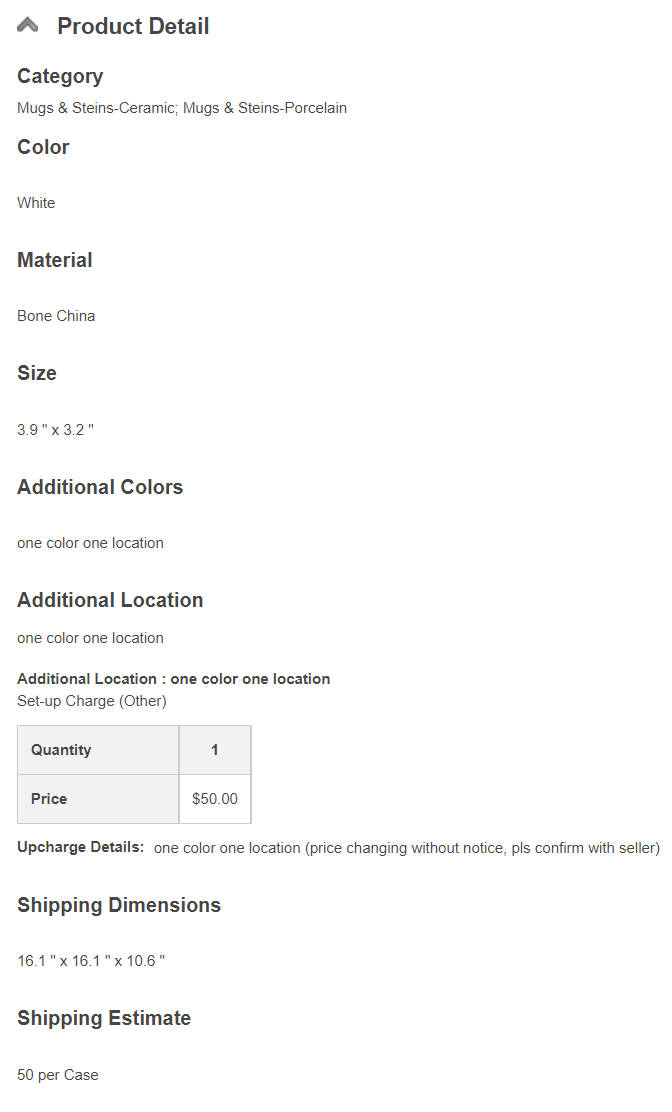Click the Additional Location heading
This screenshot has height=1112, width=672.
(x=110, y=600)
